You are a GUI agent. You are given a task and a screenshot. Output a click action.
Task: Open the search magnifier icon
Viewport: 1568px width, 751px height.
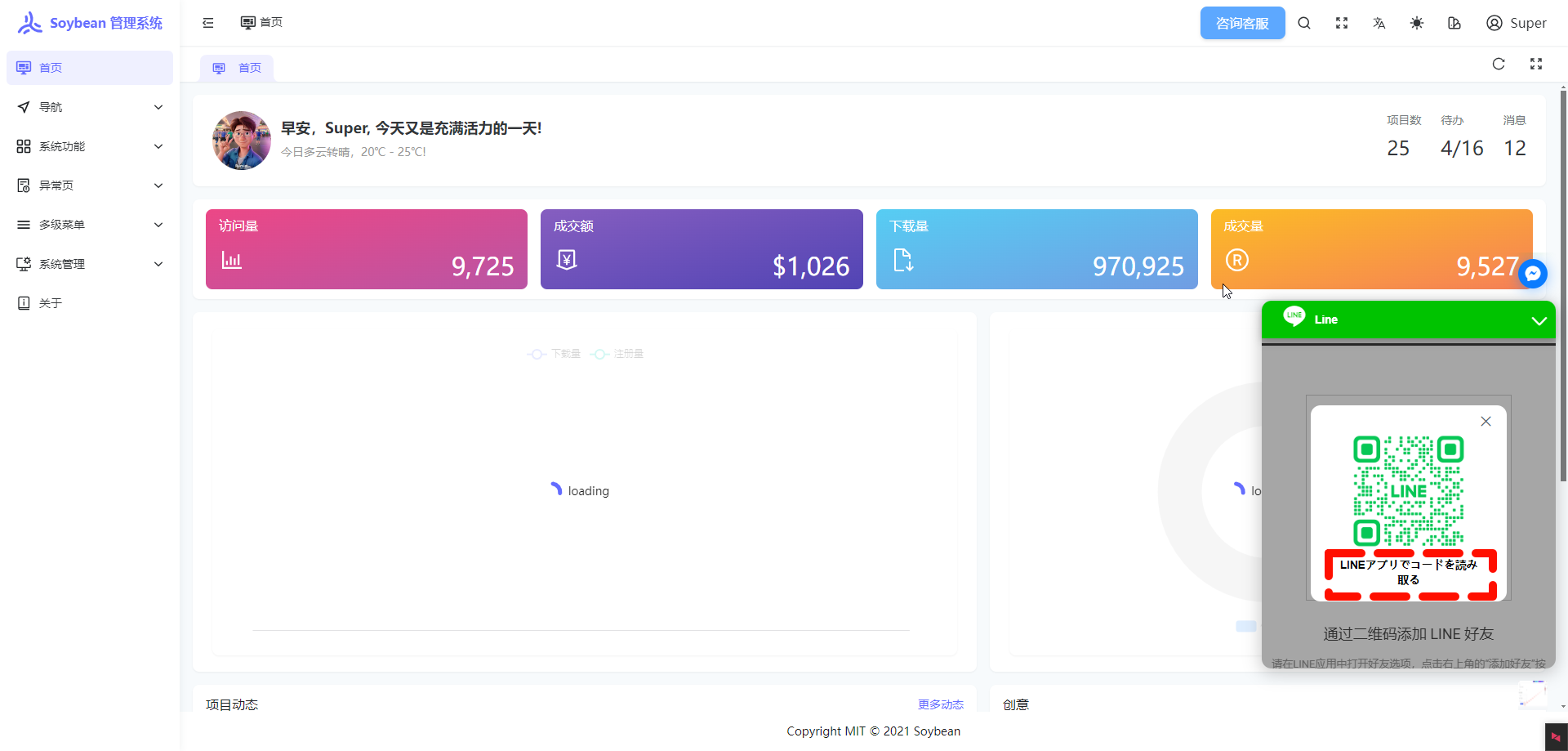click(1304, 23)
